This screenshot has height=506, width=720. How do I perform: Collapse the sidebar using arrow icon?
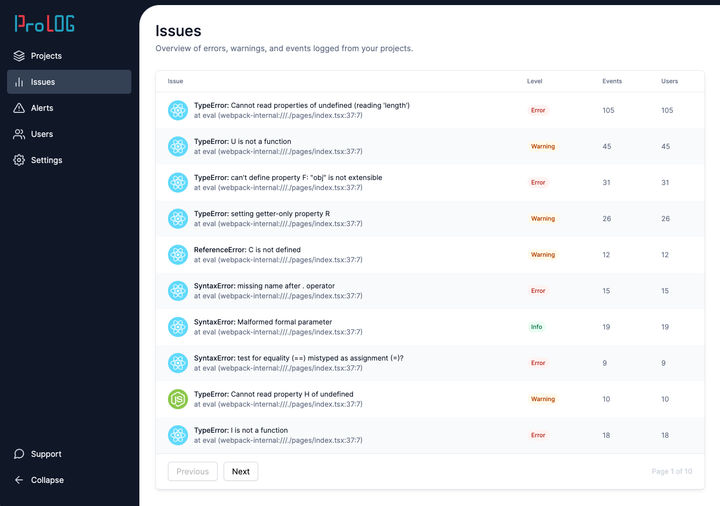(19, 480)
